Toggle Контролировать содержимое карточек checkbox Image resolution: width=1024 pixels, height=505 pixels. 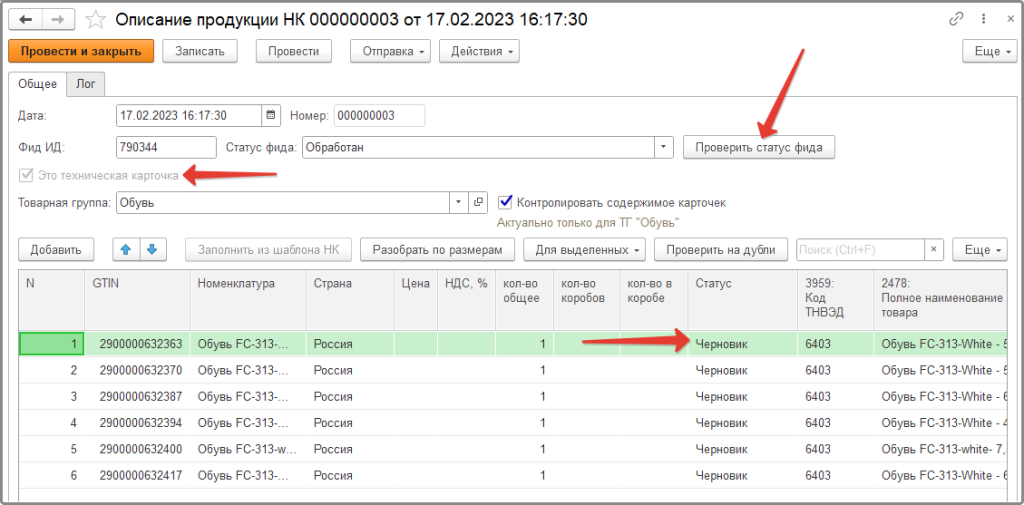point(505,203)
